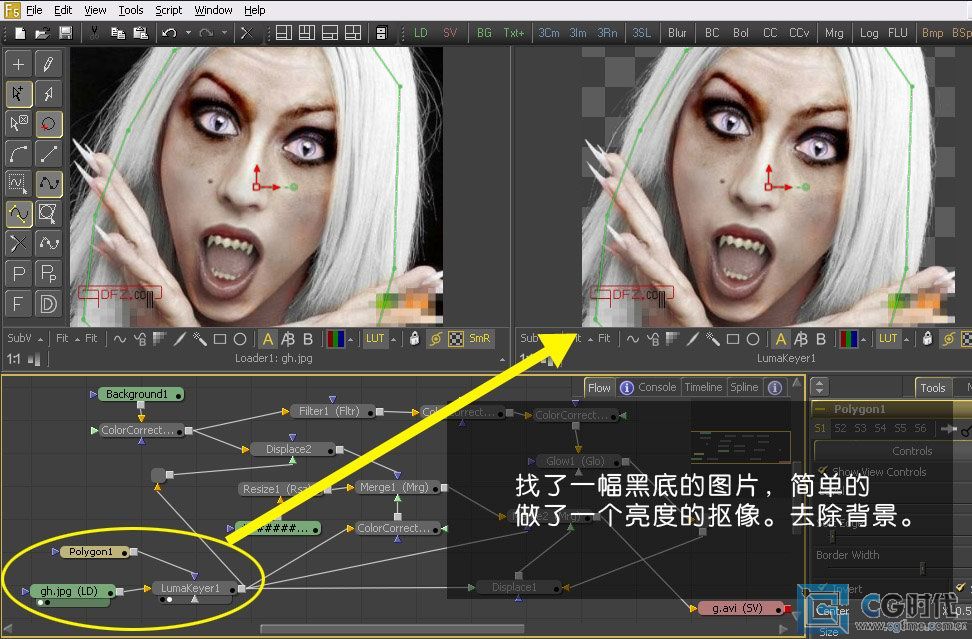This screenshot has height=639, width=972.
Task: Click the info icon after the Spline tab
Action: 775,388
